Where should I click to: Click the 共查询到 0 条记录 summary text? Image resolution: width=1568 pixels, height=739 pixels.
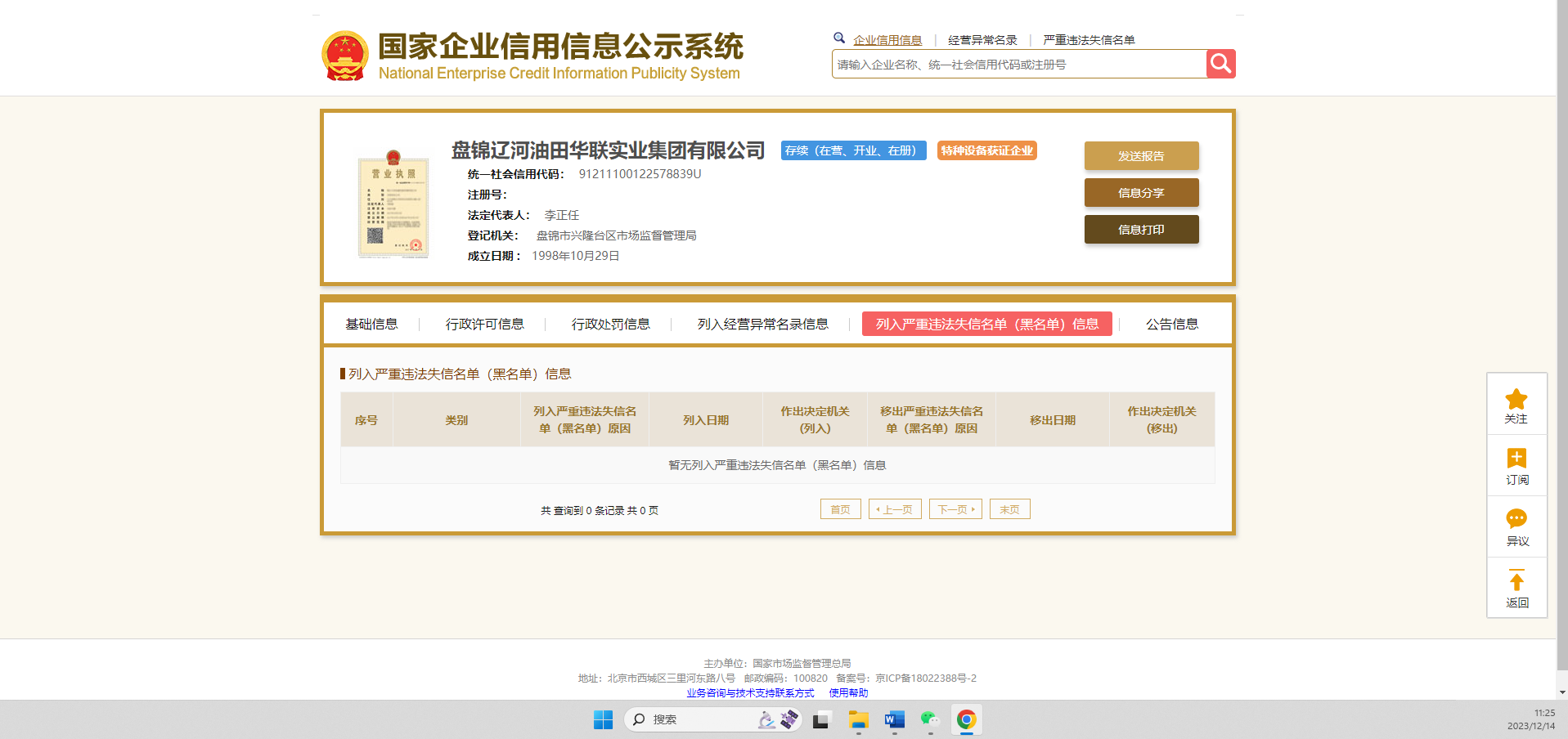coord(600,511)
